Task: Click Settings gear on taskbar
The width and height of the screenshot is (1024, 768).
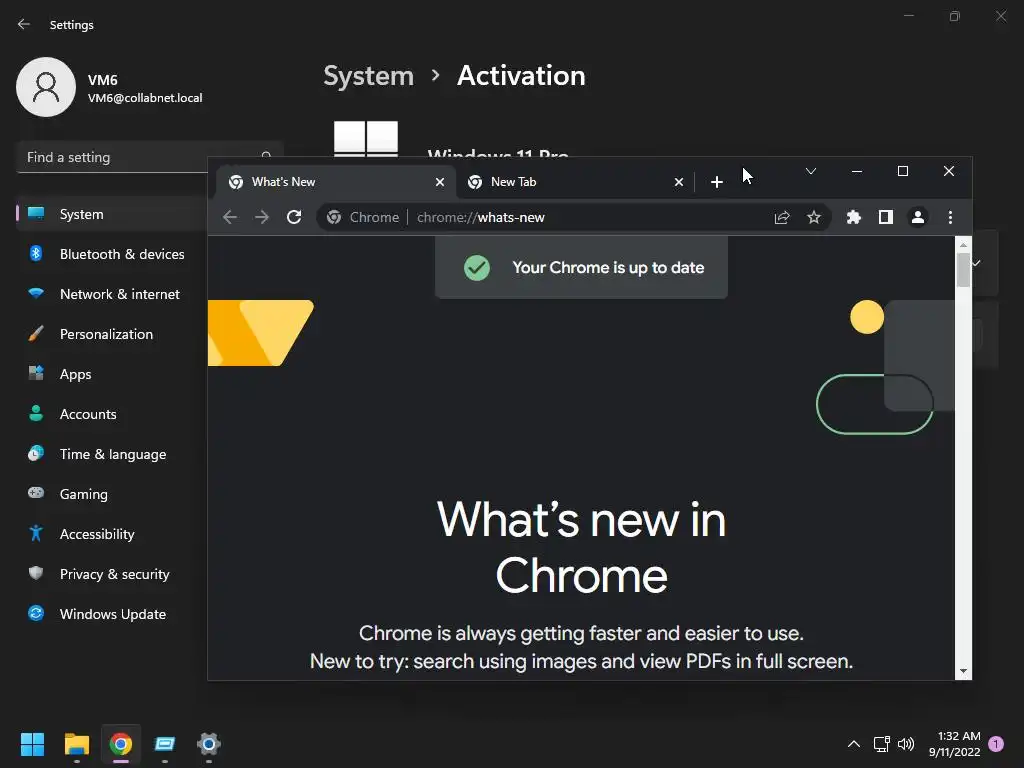Action: [x=209, y=744]
